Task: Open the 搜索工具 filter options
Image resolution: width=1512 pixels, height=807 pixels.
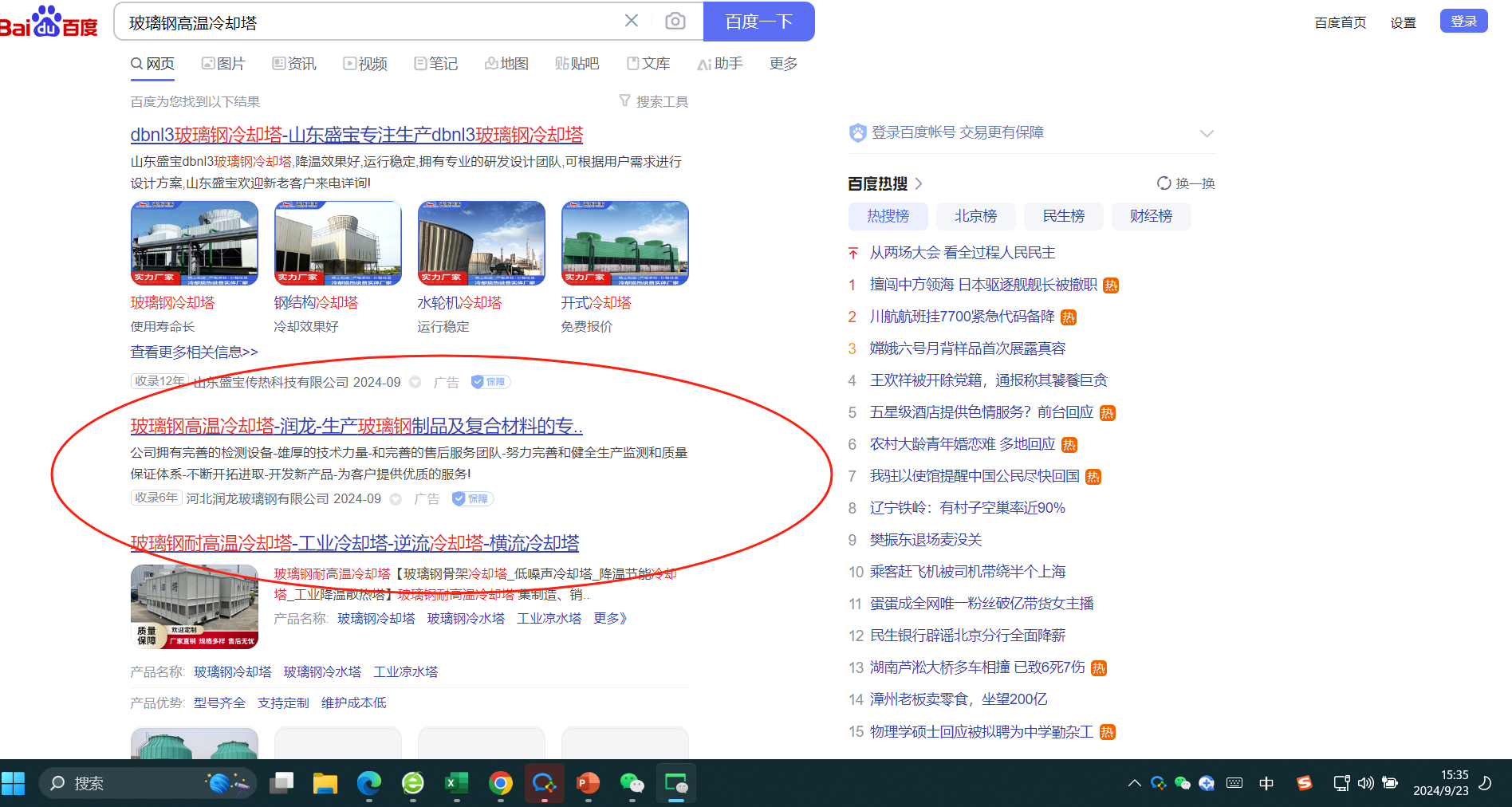Action: click(654, 101)
